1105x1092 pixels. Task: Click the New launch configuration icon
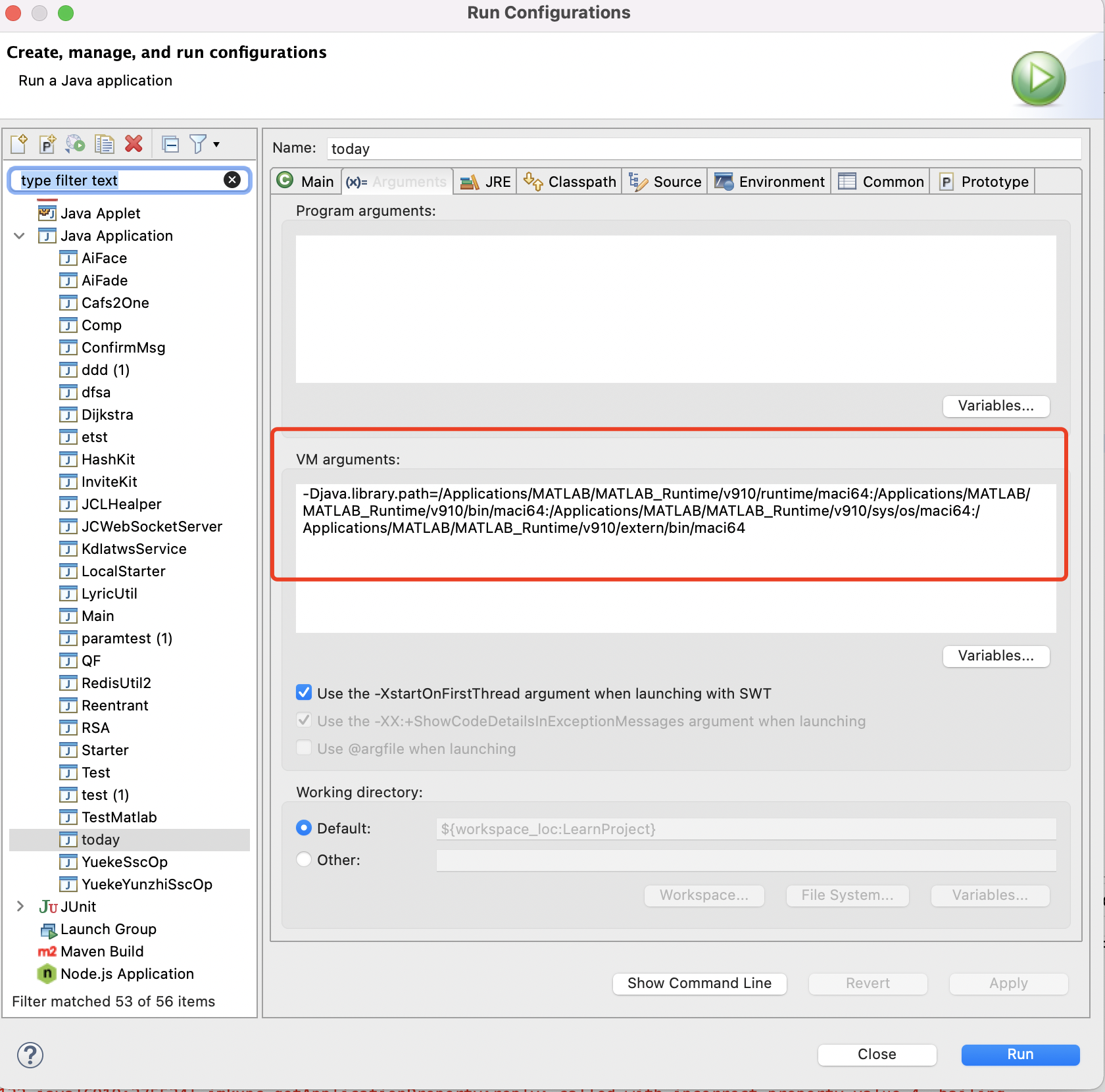pyautogui.click(x=19, y=143)
